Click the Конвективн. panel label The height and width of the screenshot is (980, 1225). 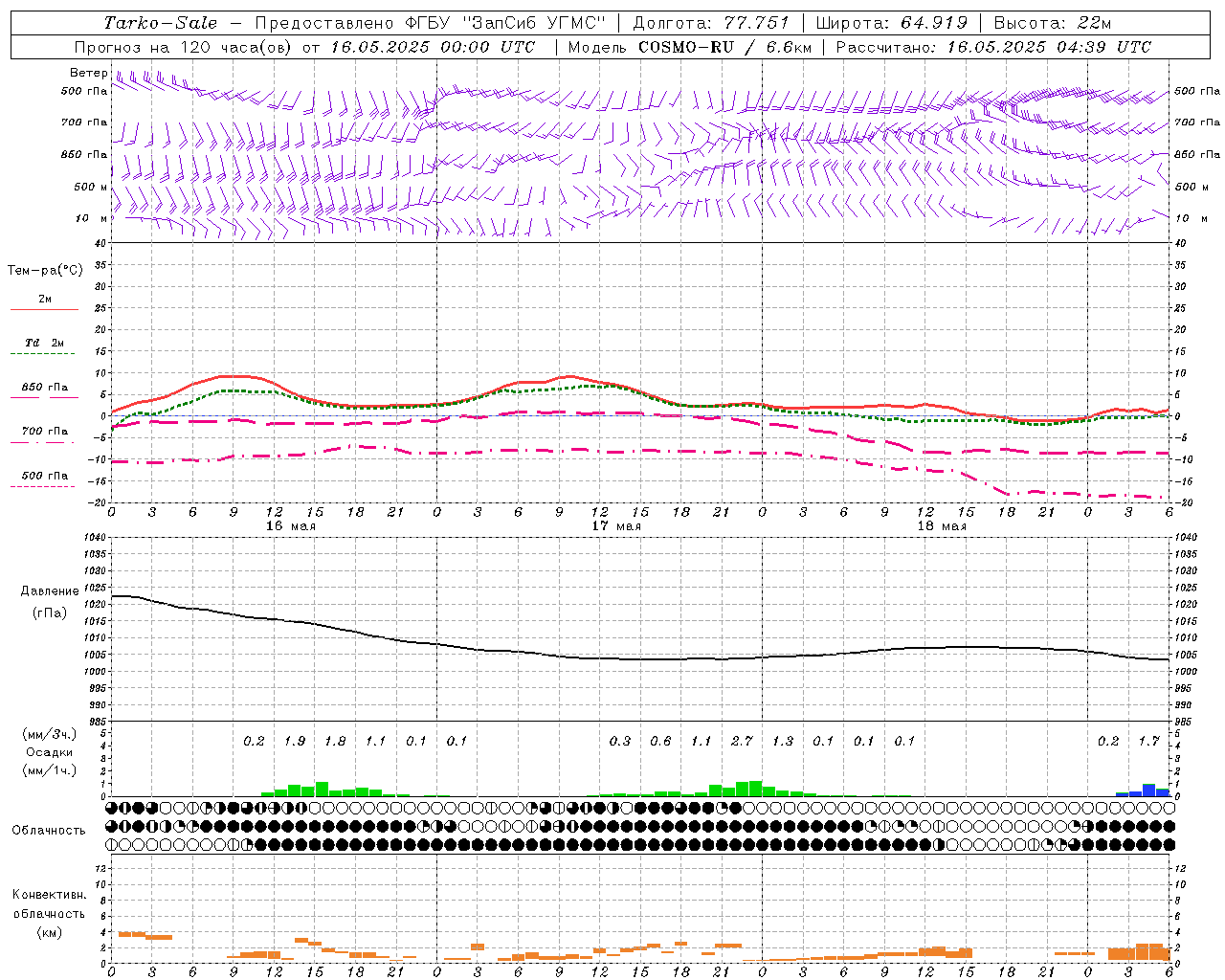[x=49, y=895]
